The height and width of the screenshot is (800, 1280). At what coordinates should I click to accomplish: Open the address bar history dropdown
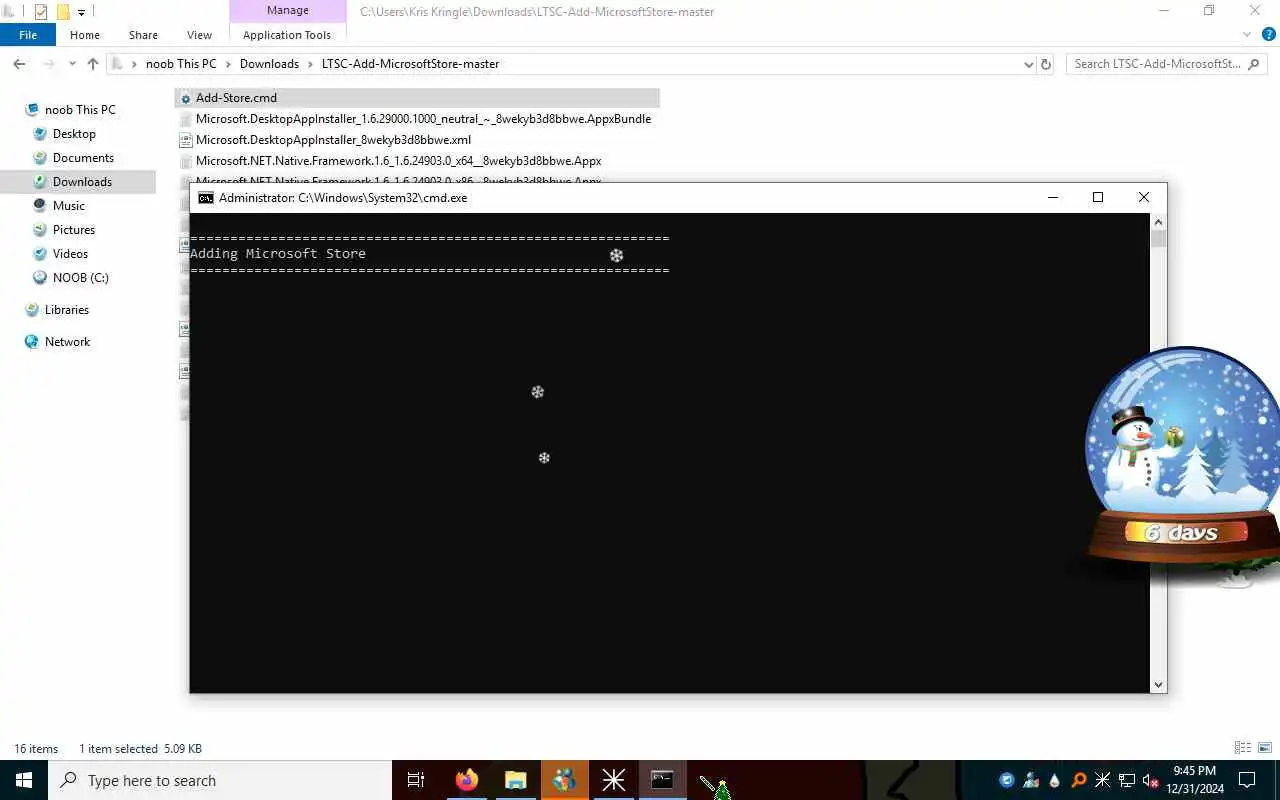pyautogui.click(x=1029, y=64)
